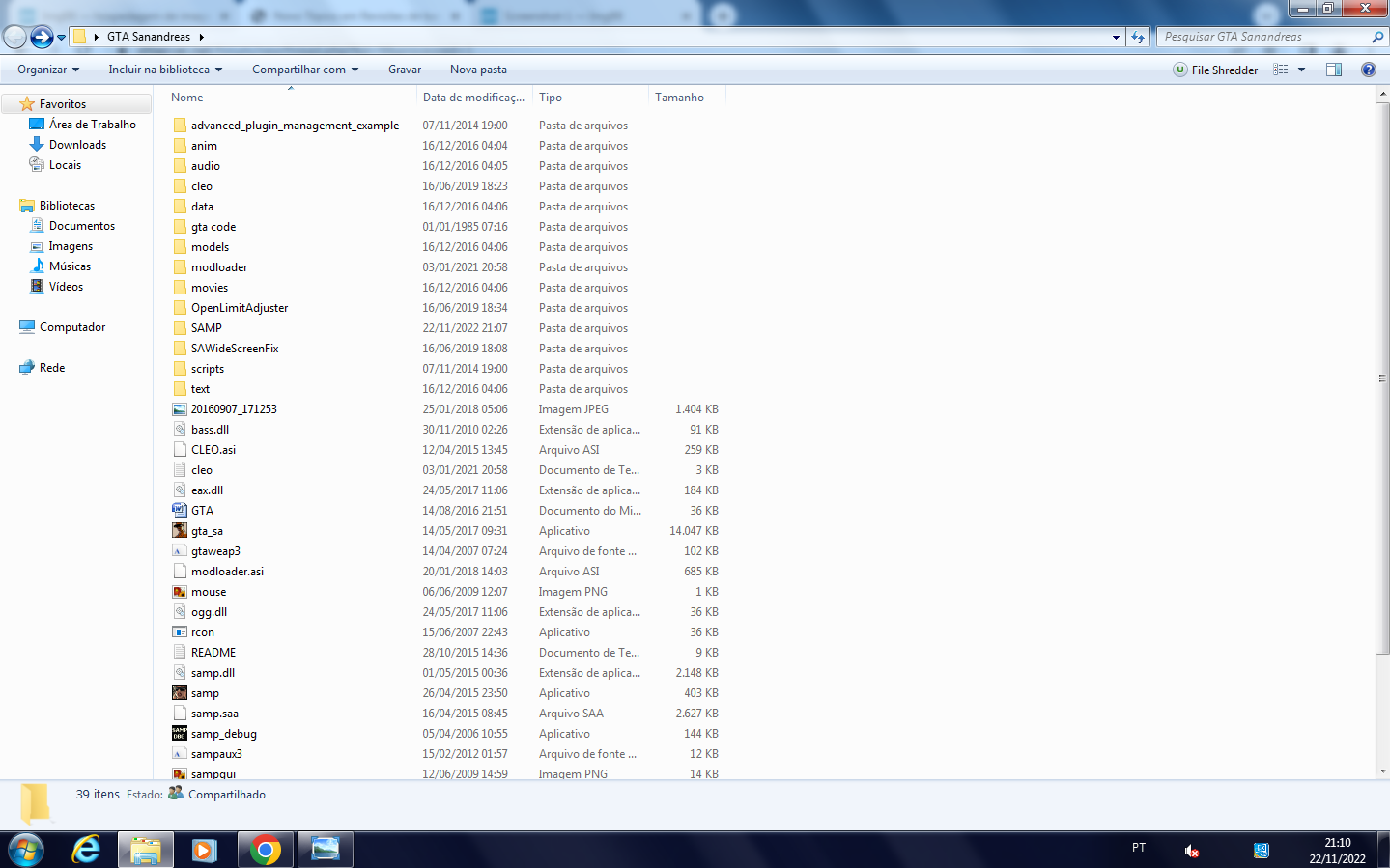Select the CLEO.asi file name
Viewport: 1390px width, 868px height.
[x=213, y=450]
